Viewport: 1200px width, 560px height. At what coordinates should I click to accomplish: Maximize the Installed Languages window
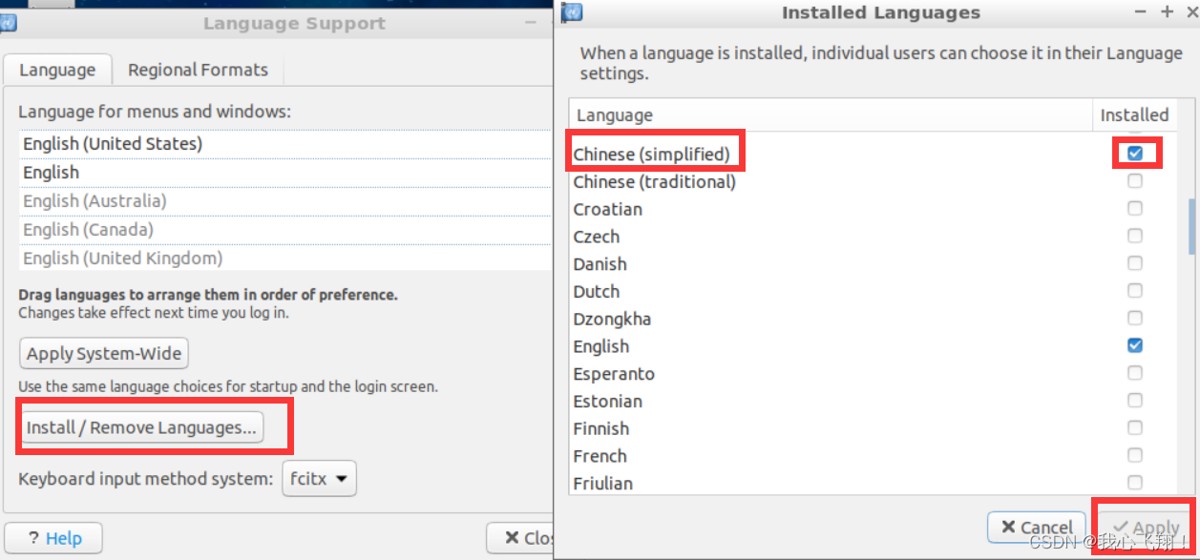click(x=1166, y=12)
